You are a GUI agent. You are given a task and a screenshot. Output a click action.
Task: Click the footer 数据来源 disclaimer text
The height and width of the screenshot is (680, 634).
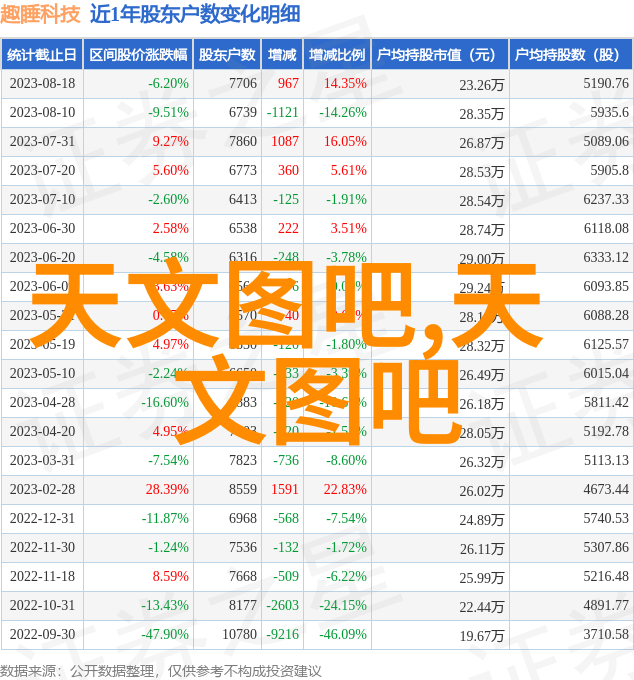click(x=160, y=671)
